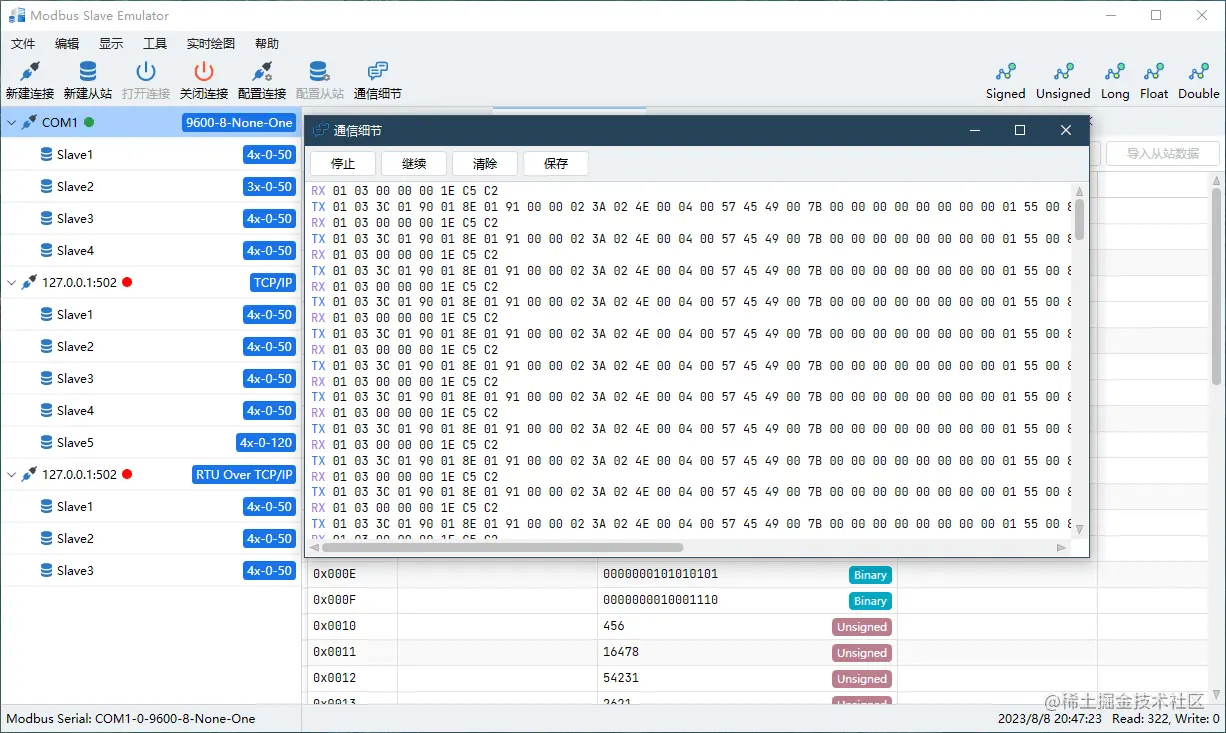
Task: Open the 帮助 menu
Action: pos(267,44)
